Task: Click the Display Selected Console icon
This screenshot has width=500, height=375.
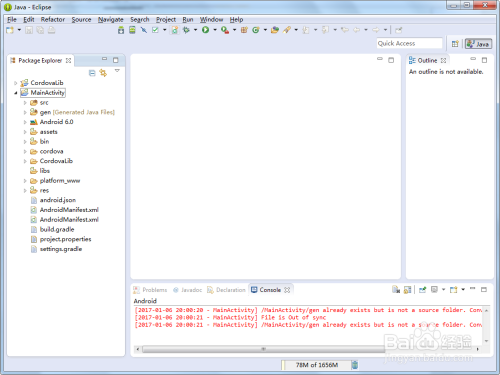Action: point(434,290)
